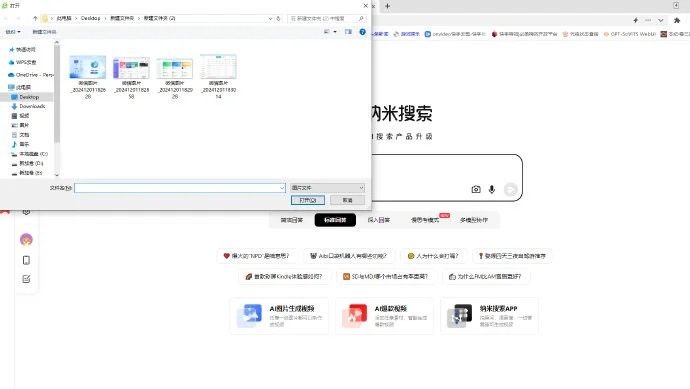Click the Open button in the dialog
This screenshot has width=690, height=389.
[x=308, y=200]
